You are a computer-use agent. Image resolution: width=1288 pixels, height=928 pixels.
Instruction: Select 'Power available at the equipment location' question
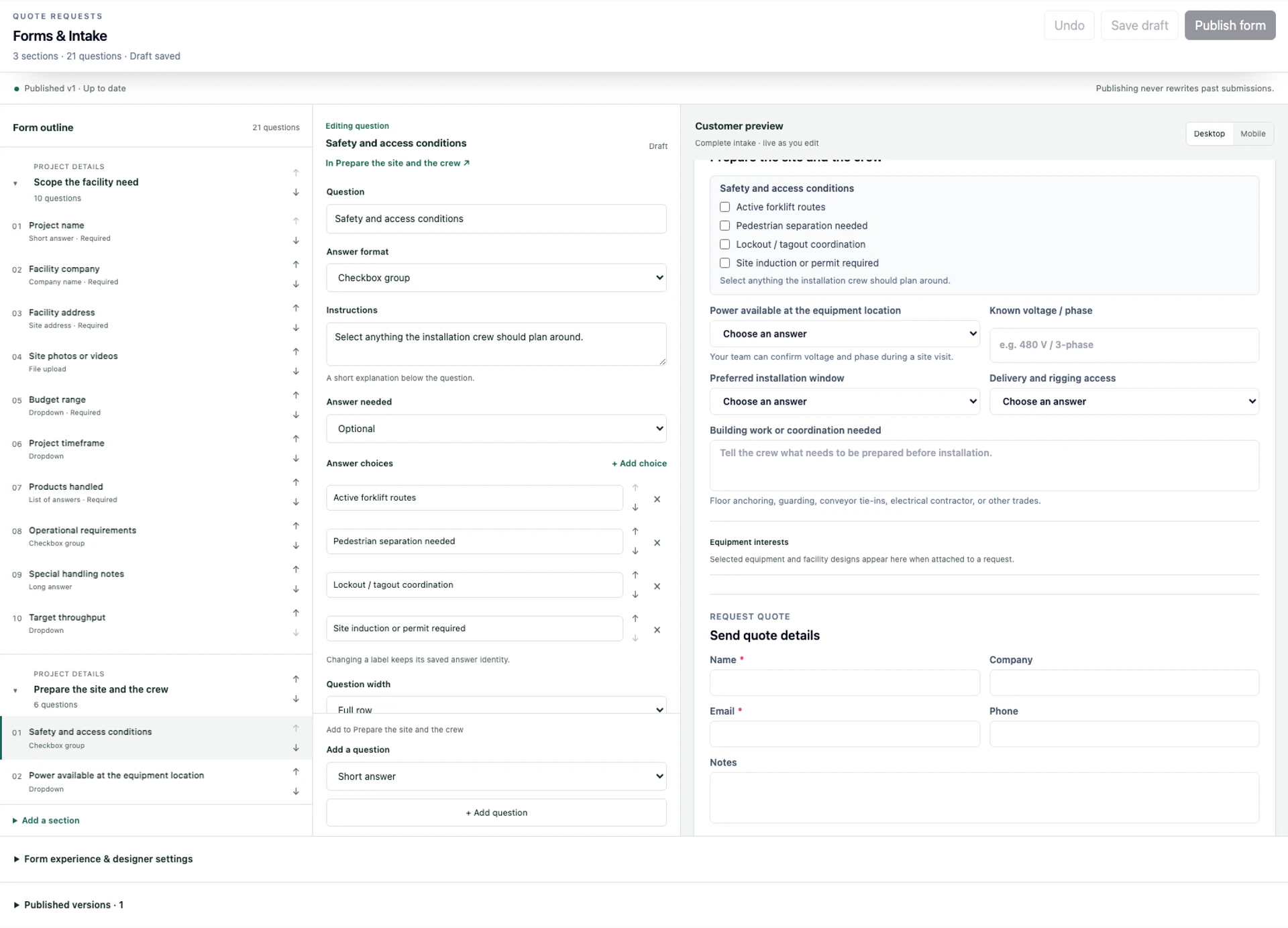tap(116, 781)
